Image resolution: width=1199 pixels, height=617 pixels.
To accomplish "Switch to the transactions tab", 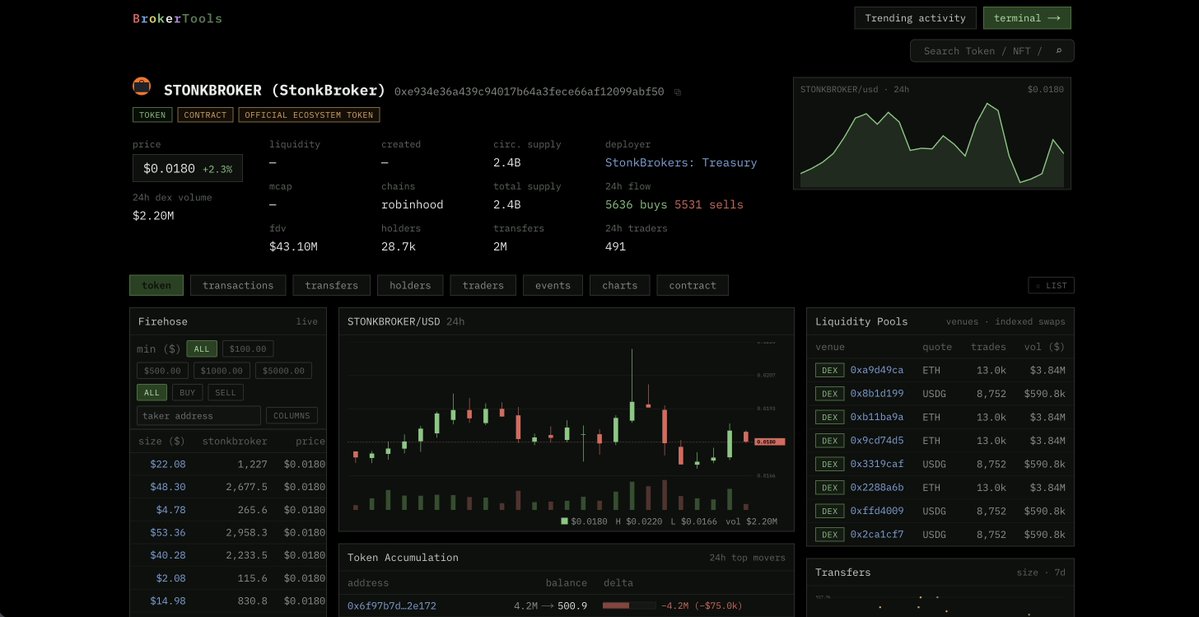I will point(238,285).
